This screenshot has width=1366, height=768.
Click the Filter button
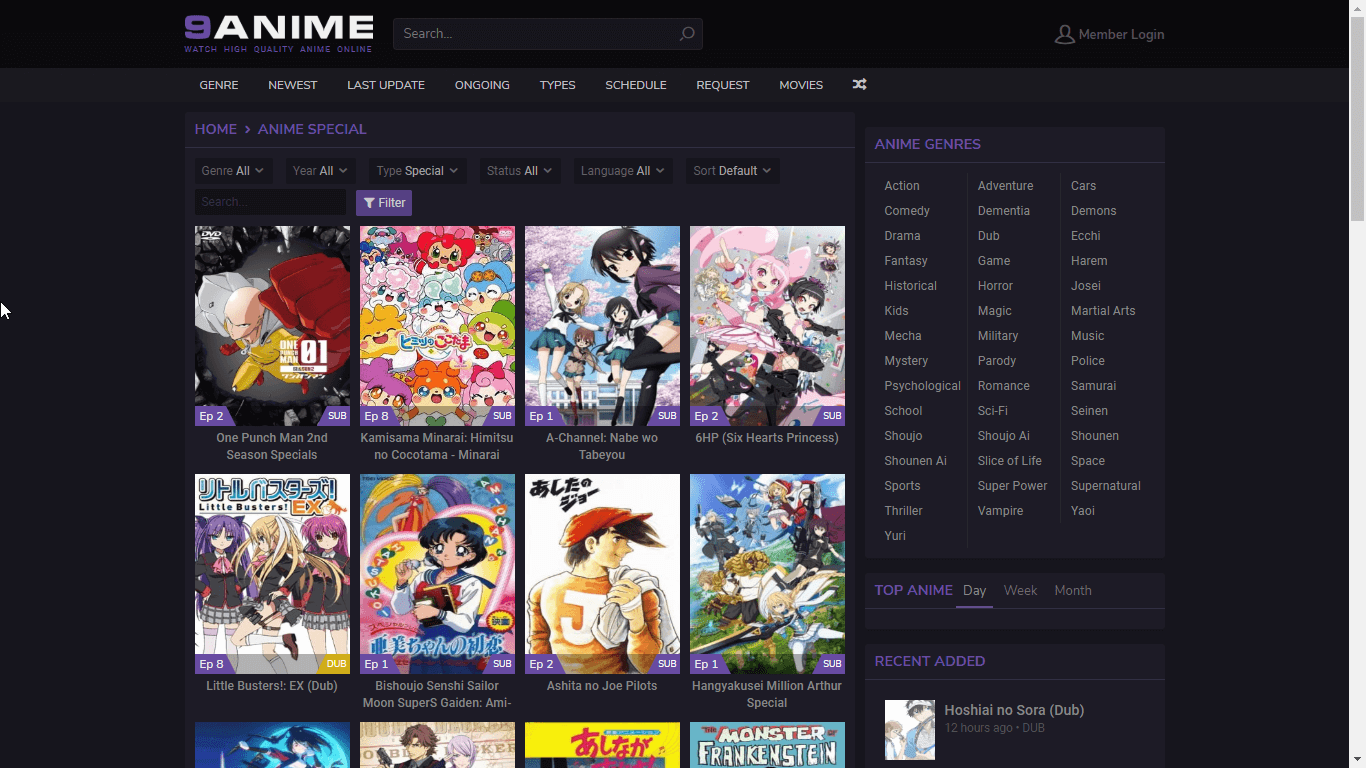tap(384, 203)
